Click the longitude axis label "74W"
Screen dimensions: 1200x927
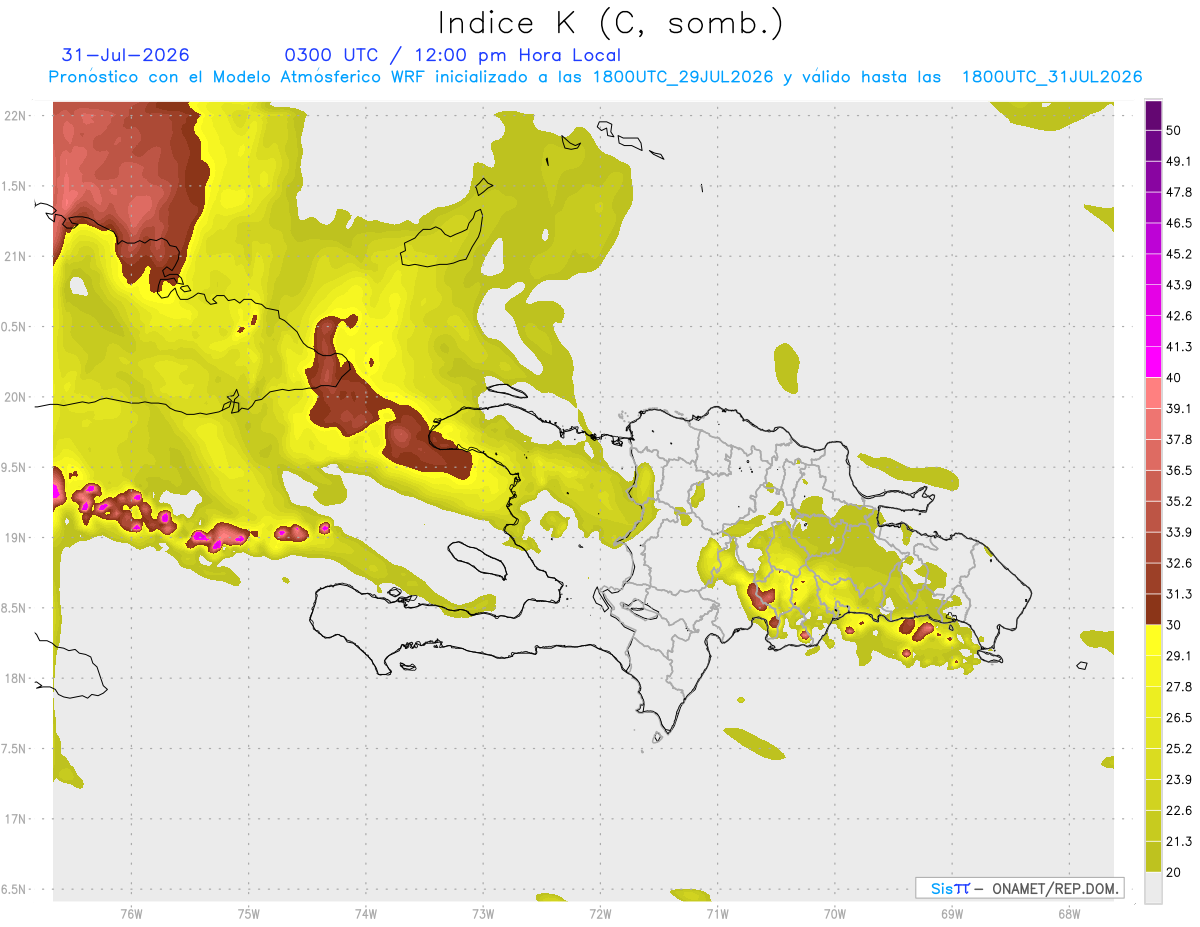pos(365,914)
